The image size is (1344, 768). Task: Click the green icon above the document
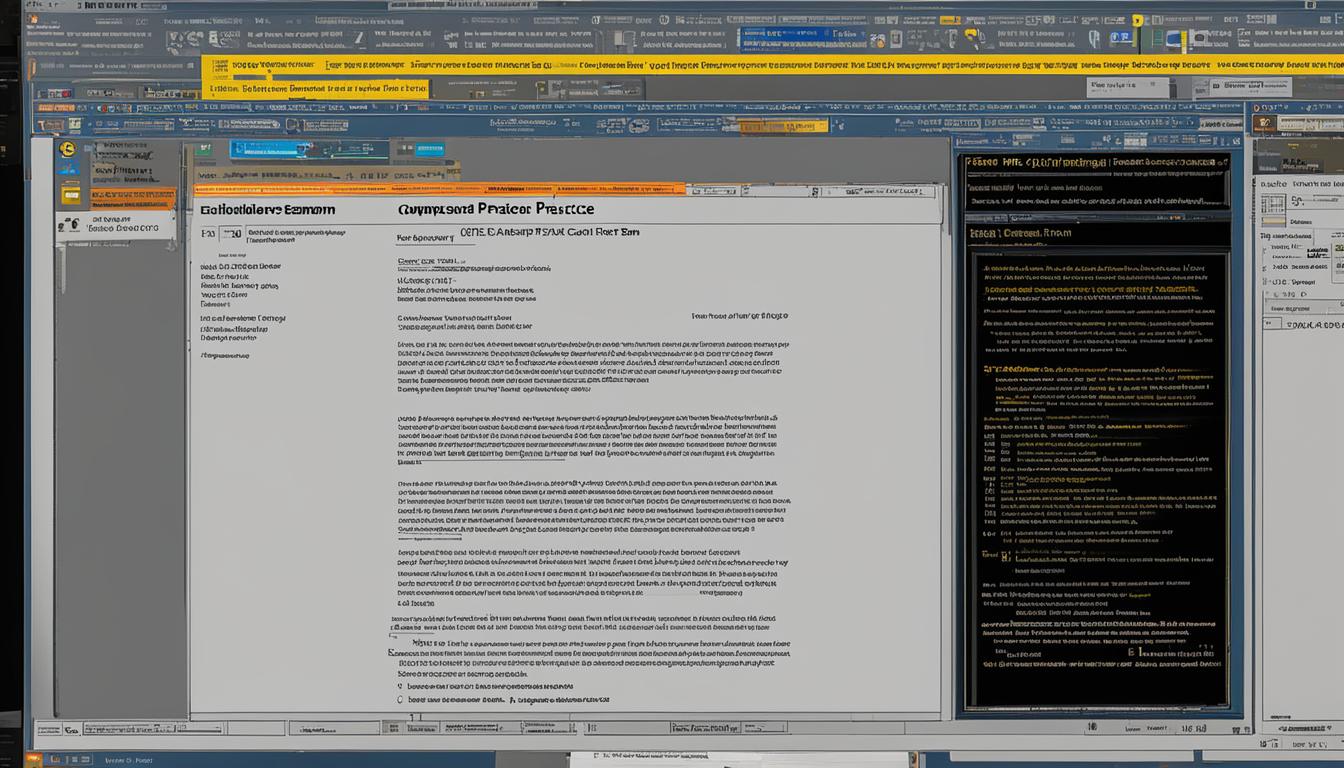[x=204, y=148]
